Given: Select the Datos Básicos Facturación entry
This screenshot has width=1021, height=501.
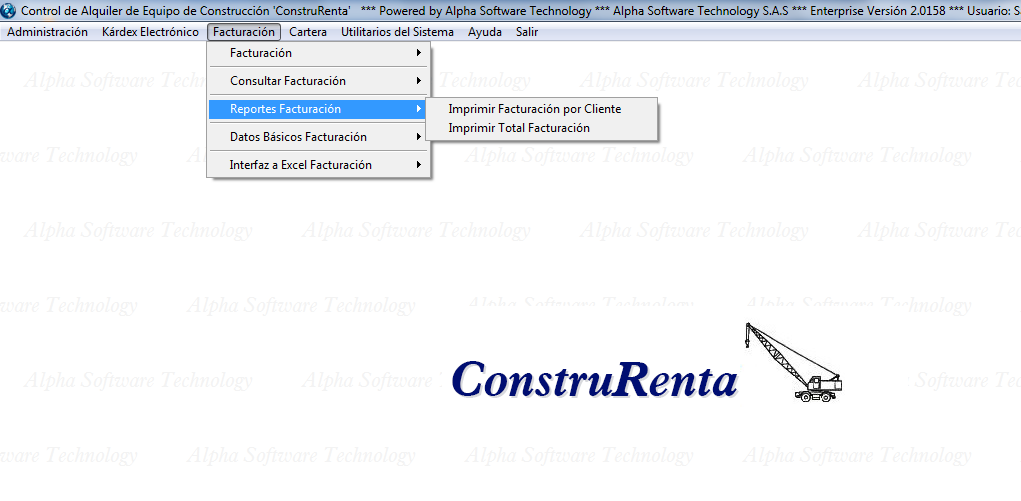Looking at the screenshot, I should click(x=298, y=137).
